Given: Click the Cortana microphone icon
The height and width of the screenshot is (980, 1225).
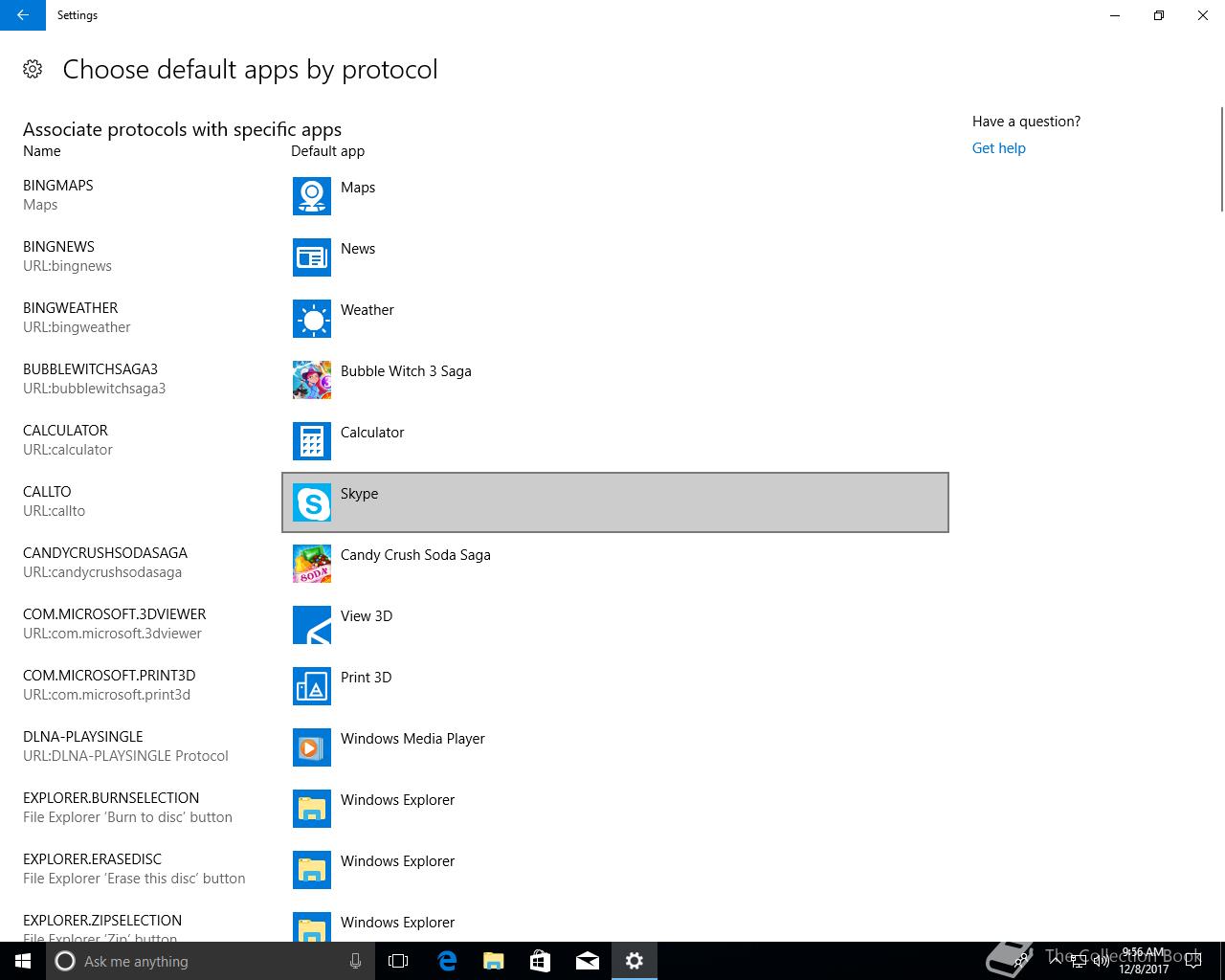Looking at the screenshot, I should pyautogui.click(x=355, y=961).
